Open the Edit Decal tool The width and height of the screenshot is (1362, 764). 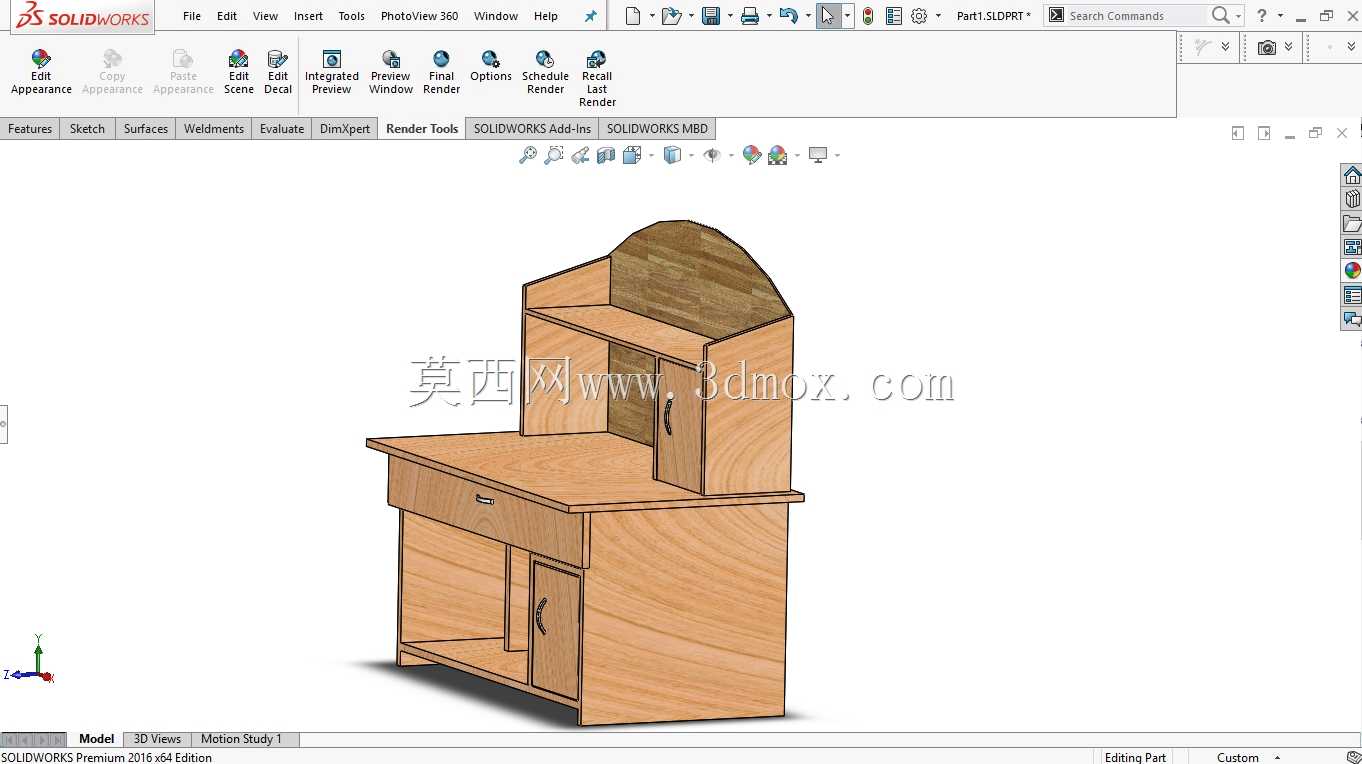click(x=278, y=72)
